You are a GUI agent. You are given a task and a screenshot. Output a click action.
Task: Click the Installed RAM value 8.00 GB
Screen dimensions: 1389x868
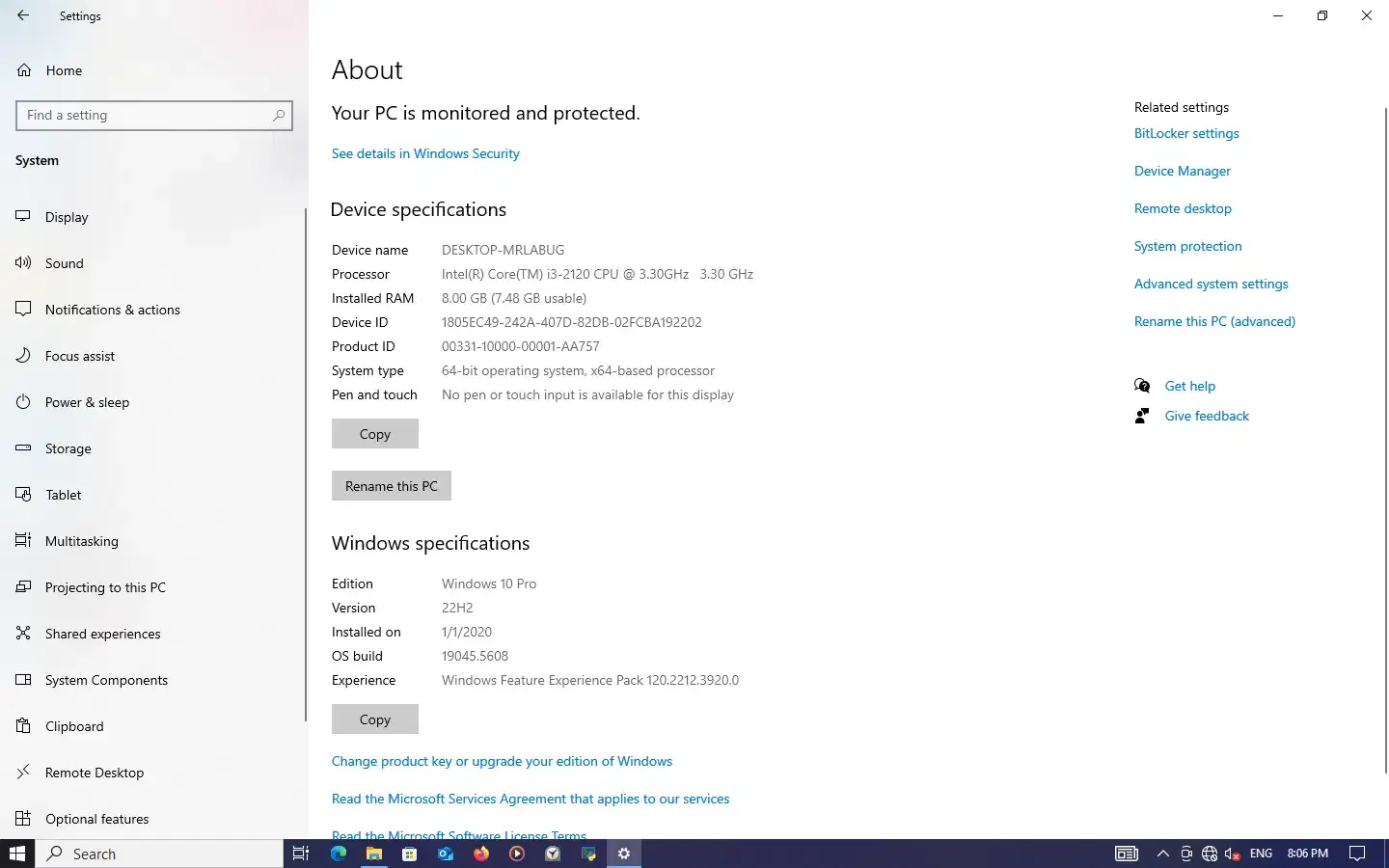coord(514,298)
